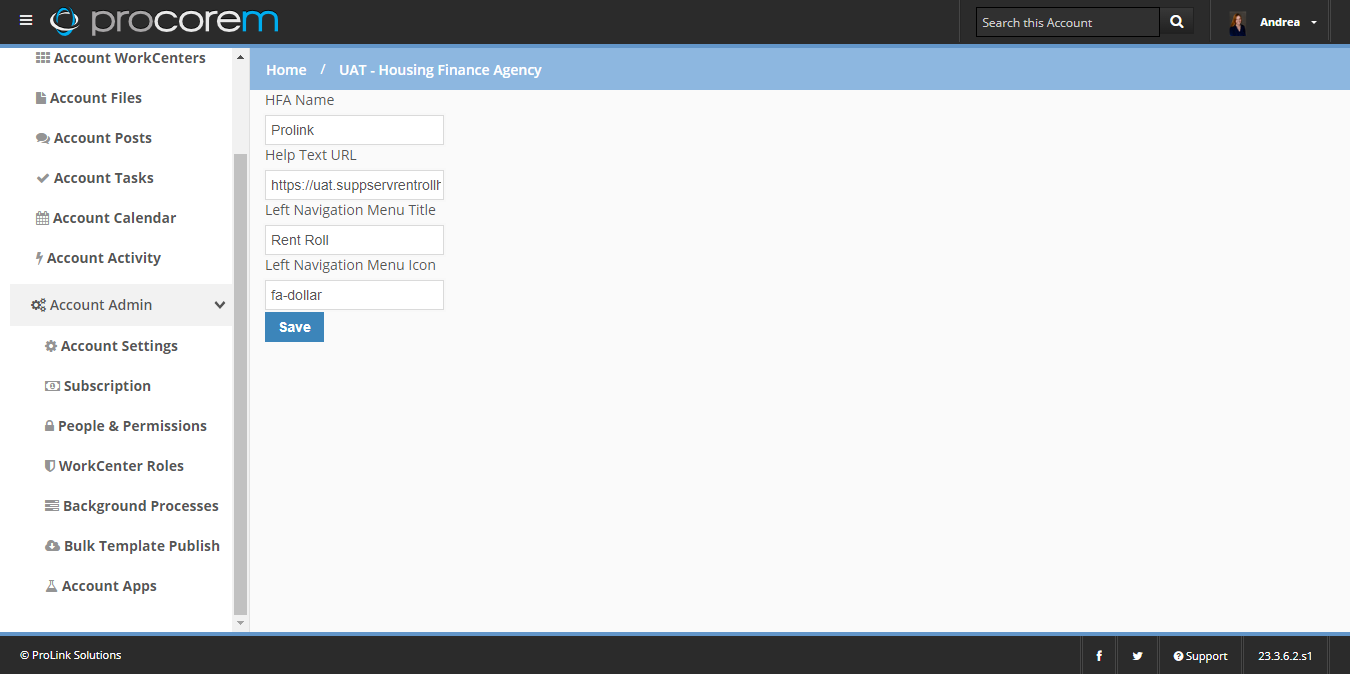Screen dimensions: 1350x674
Task: Click the People & Permissions lock icon
Action: (x=49, y=426)
